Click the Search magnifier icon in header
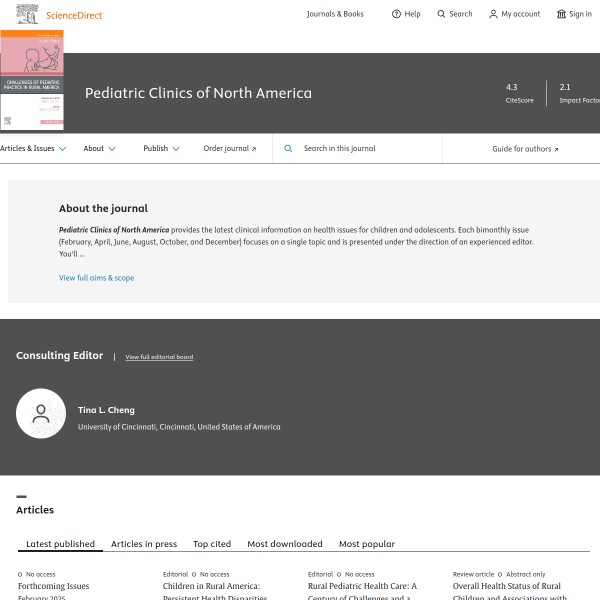This screenshot has height=600, width=600. point(442,14)
